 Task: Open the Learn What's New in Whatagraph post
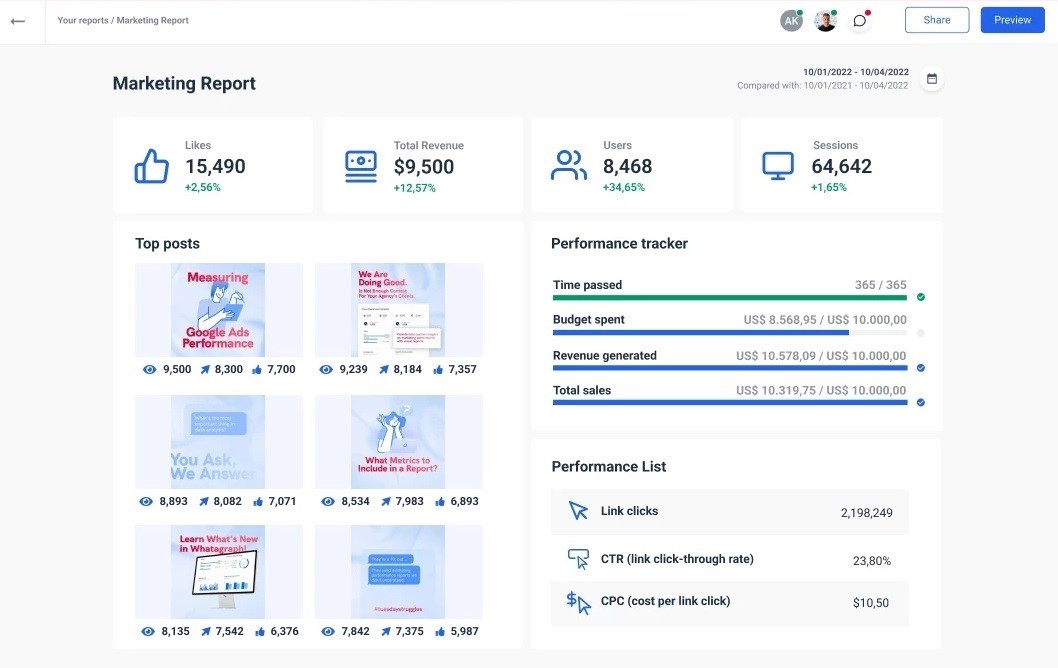tap(219, 572)
